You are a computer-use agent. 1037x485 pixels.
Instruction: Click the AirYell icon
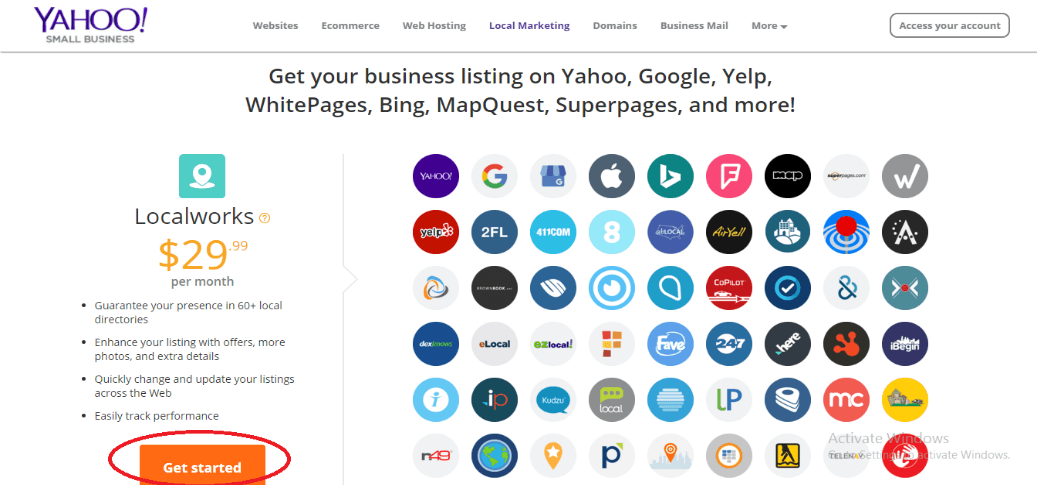(729, 232)
